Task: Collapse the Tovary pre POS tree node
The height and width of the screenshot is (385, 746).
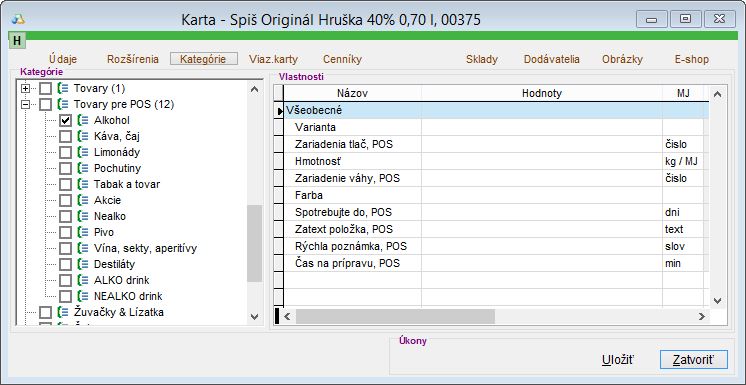Action: click(x=26, y=104)
